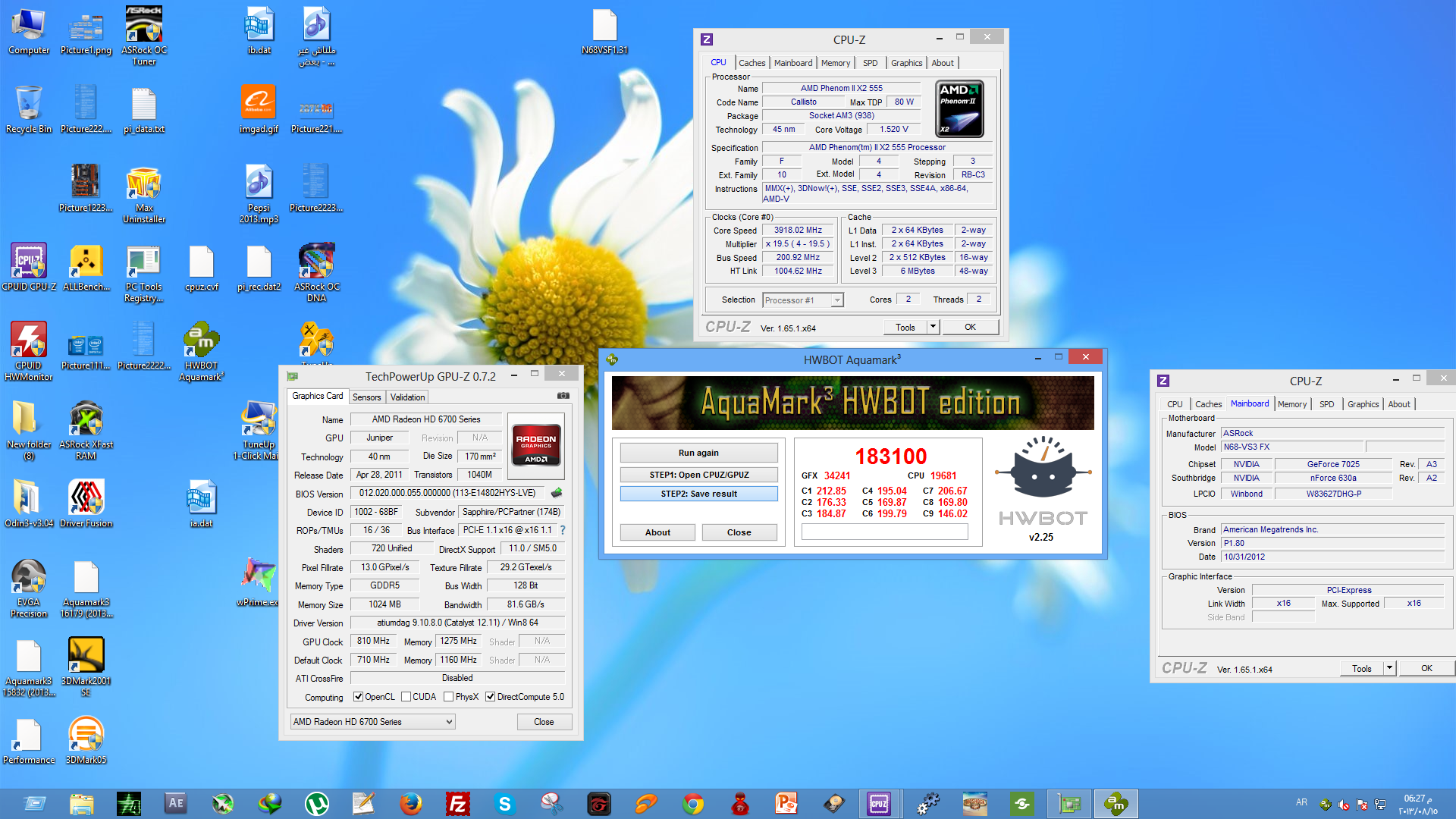
Task: Click Radeon Graphics logo in GPU-Z
Action: pyautogui.click(x=536, y=445)
